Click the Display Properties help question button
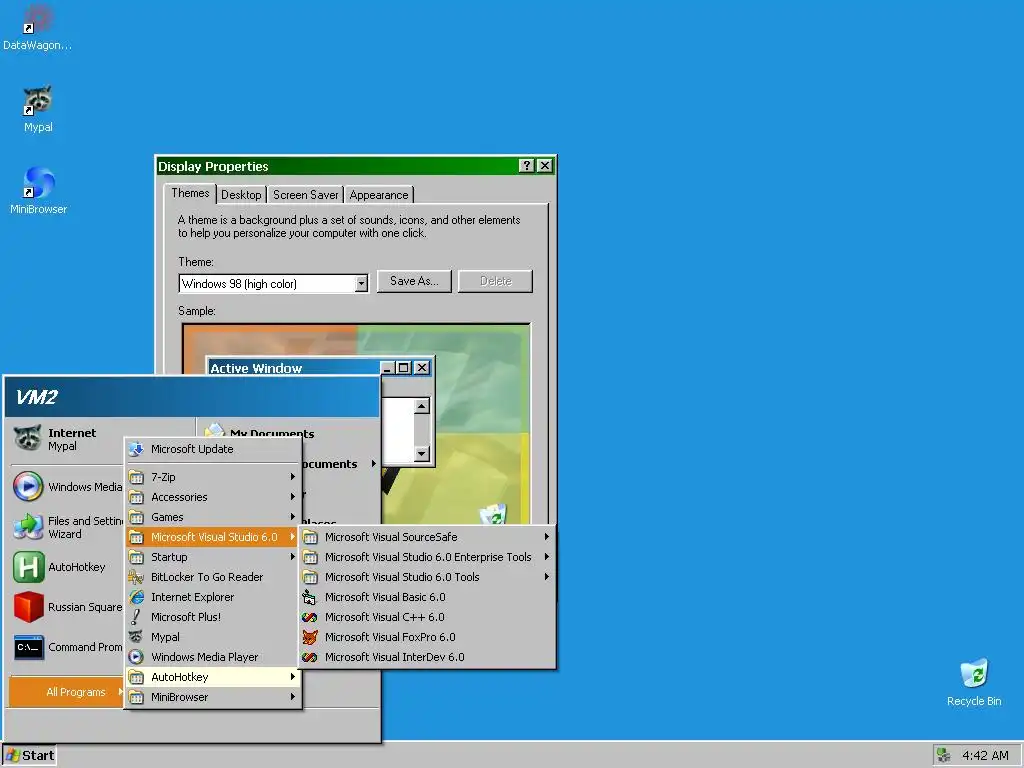The height and width of the screenshot is (768, 1024). tap(526, 166)
